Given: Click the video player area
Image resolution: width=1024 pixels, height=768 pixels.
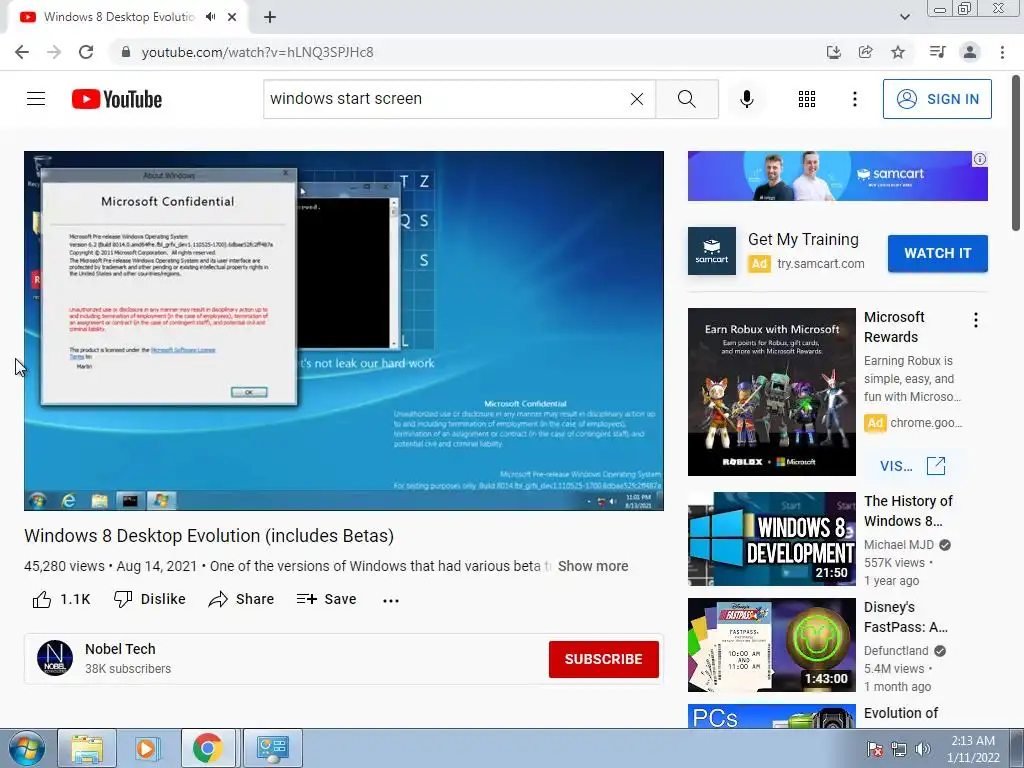Looking at the screenshot, I should tap(344, 330).
